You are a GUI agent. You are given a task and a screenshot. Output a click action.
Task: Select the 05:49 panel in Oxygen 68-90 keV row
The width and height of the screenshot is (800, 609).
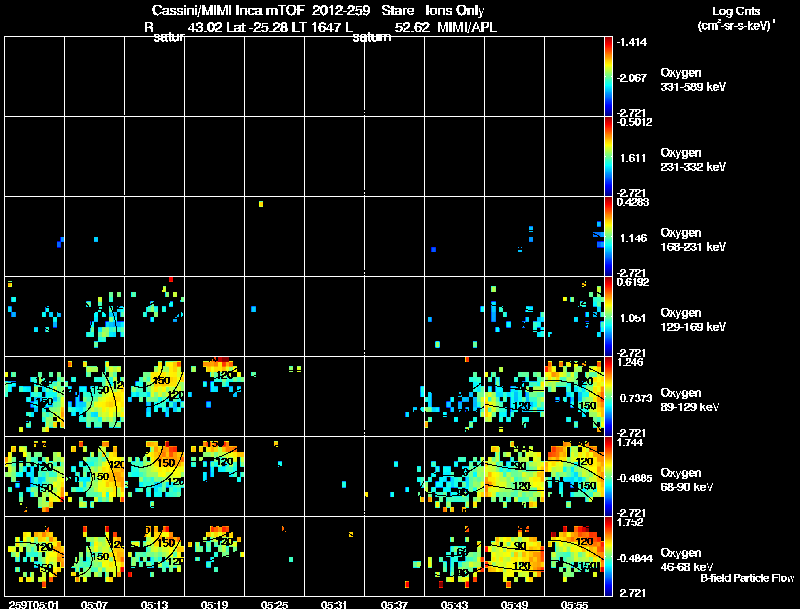[514, 476]
